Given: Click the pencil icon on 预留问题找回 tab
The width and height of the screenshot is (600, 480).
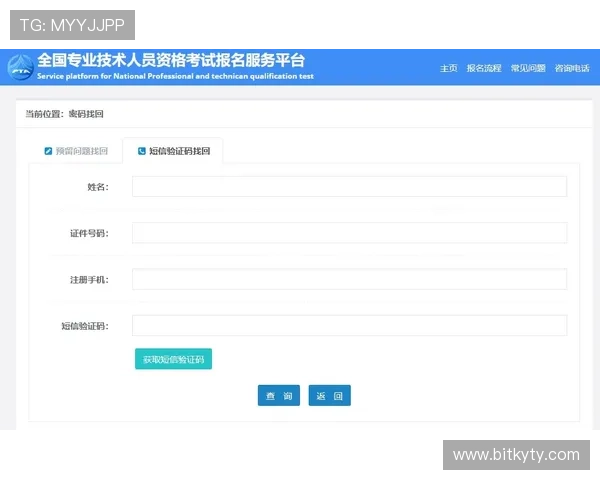Looking at the screenshot, I should (x=48, y=151).
